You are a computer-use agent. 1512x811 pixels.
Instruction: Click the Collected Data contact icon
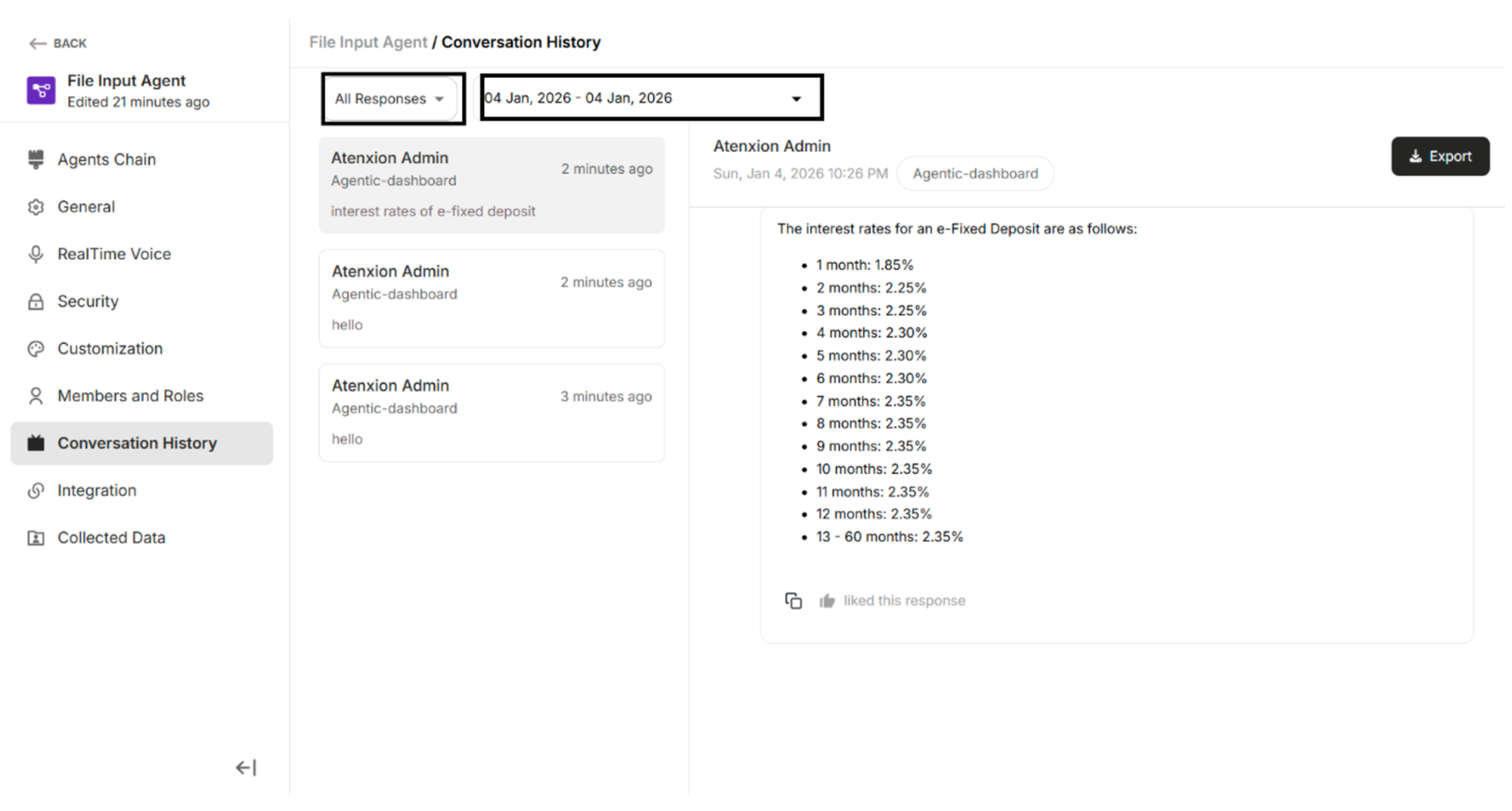click(x=36, y=538)
